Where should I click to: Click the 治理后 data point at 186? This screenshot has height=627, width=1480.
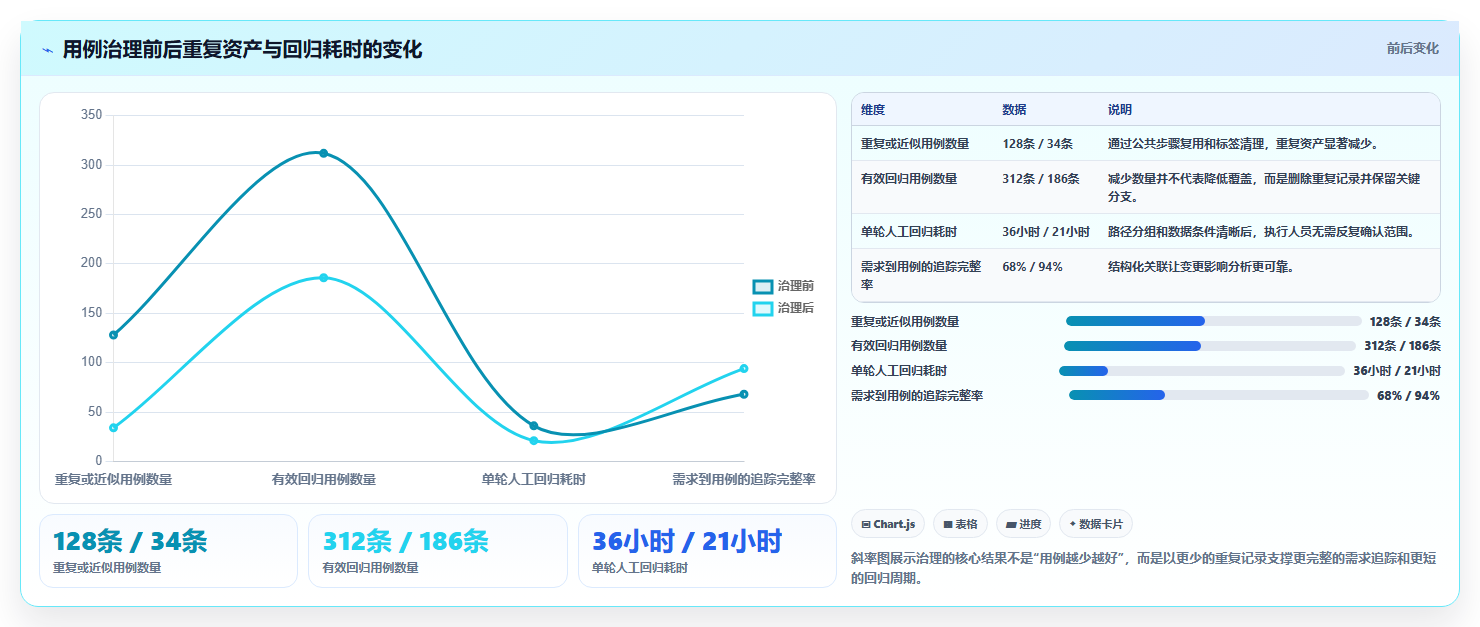click(323, 277)
